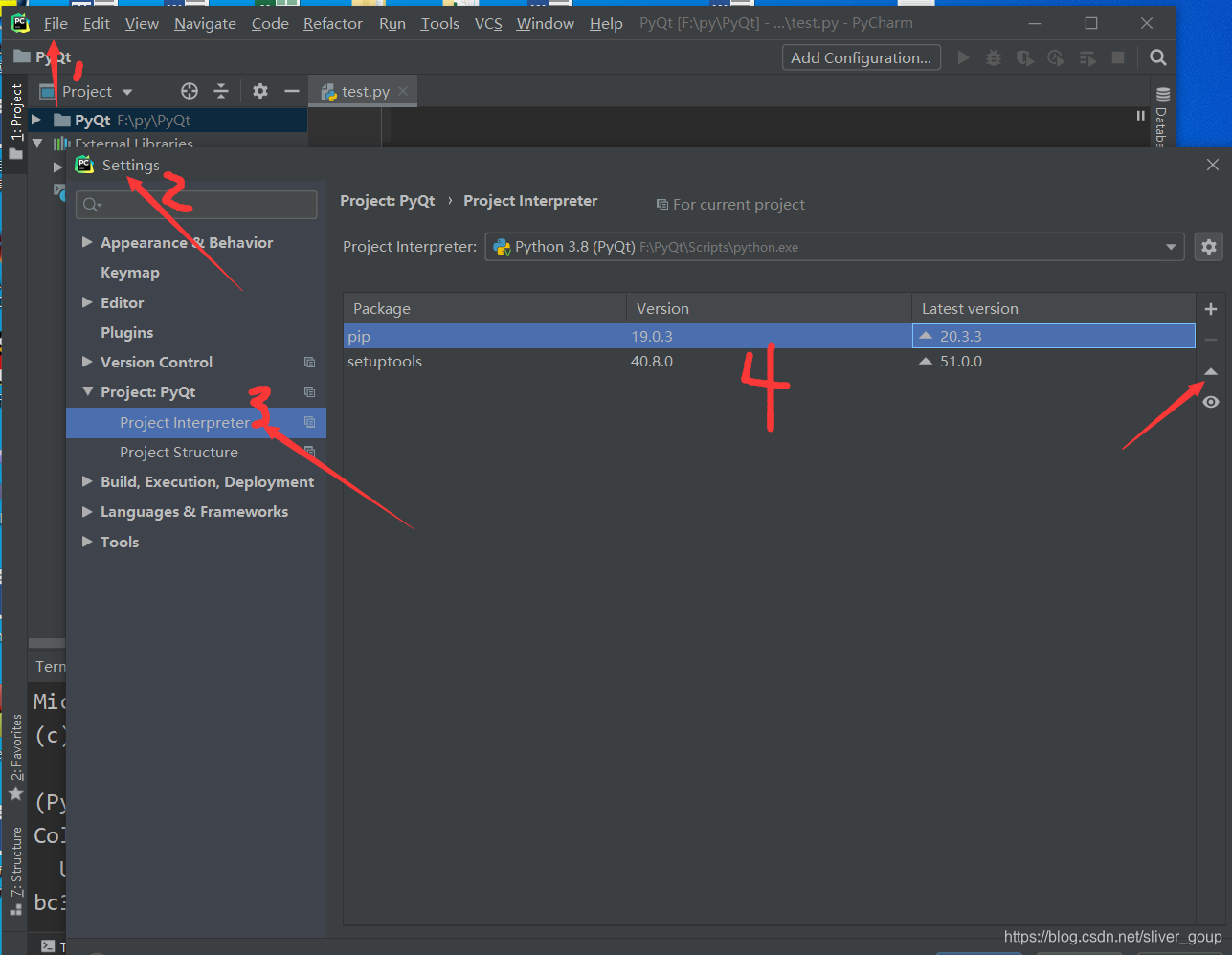Select Project Interpreter settings item
The image size is (1232, 955).
click(196, 423)
